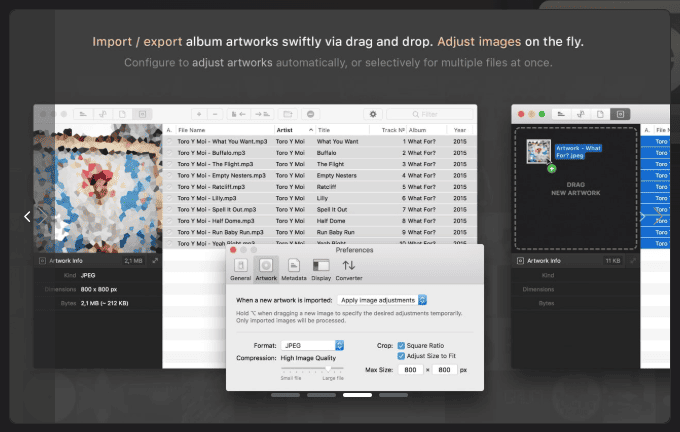Screen dimensions: 680x432
Task: Click the round no-entry toolbar icon
Action: pyautogui.click(x=311, y=114)
